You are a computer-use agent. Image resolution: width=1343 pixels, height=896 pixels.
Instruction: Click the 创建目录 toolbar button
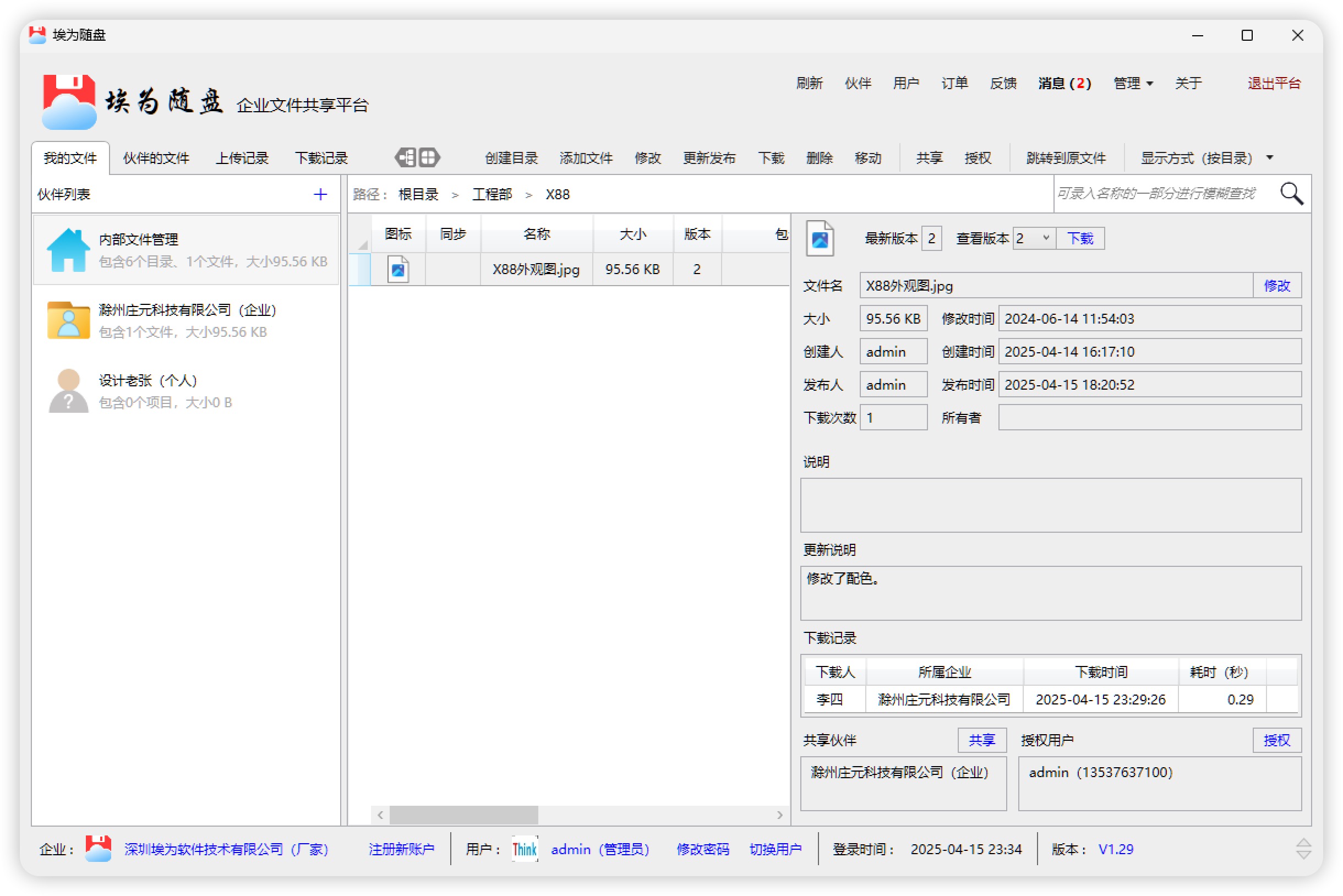(511, 159)
